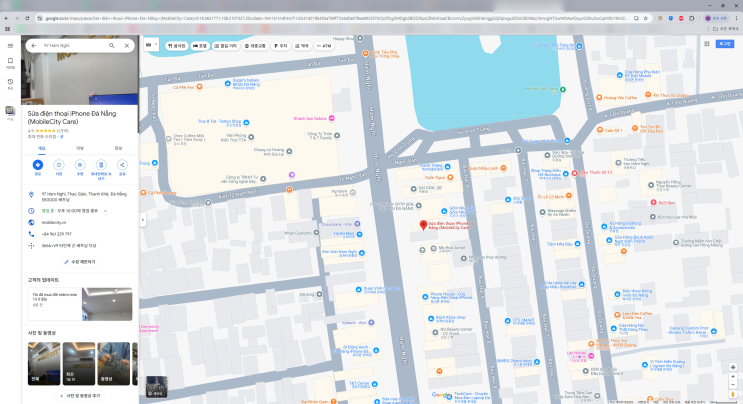Switch to the Reviews tab

coord(80,148)
